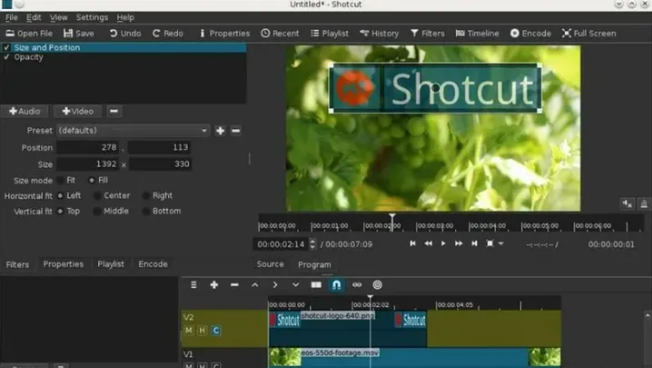Open the View menu
652x368 pixels.
pos(59,17)
